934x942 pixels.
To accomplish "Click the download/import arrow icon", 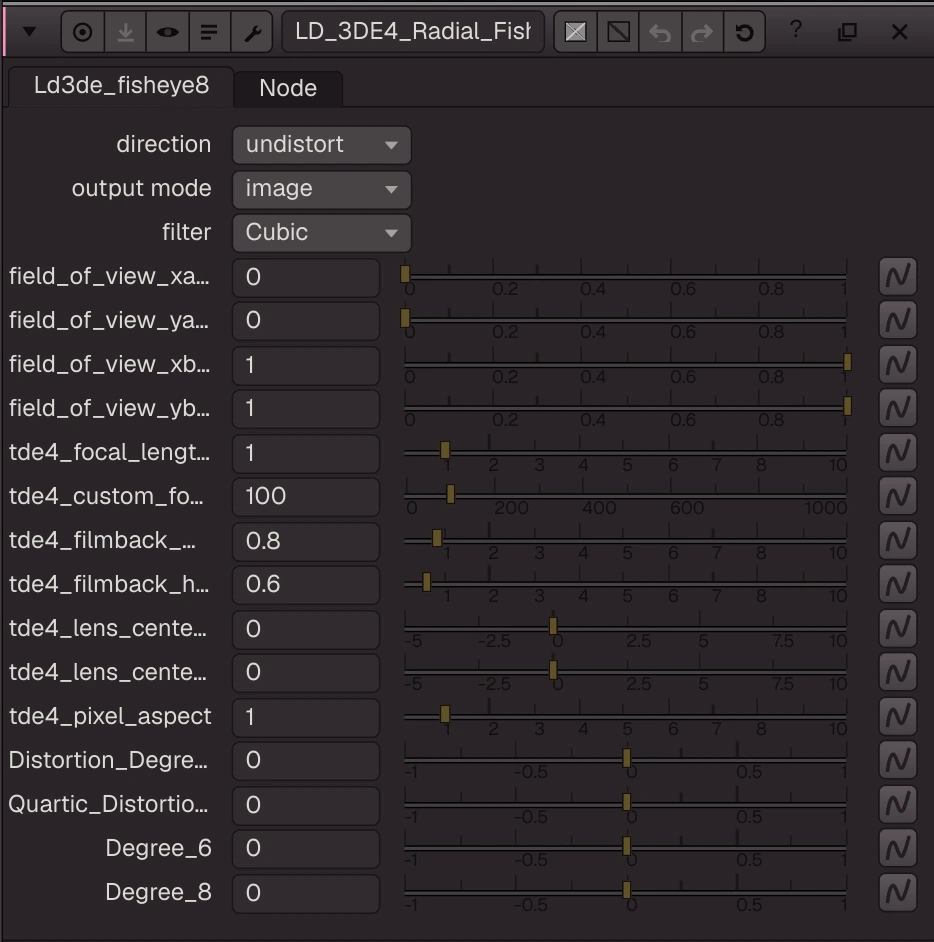I will [x=125, y=32].
